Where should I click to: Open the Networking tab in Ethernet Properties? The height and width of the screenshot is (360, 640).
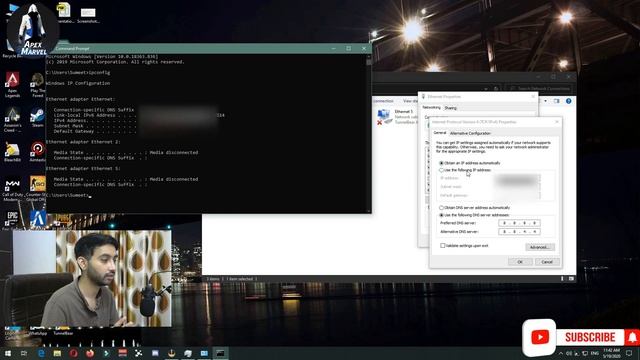point(431,107)
